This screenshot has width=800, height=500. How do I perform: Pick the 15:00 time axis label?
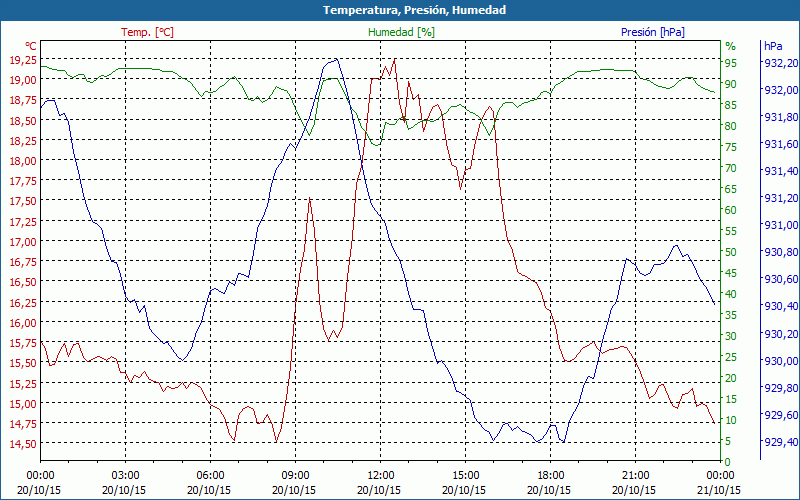(x=465, y=476)
